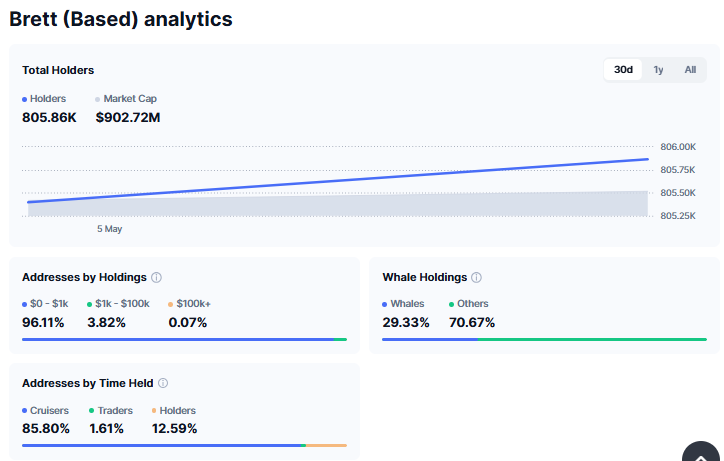Click the green Others segment of Whale bar
The width and height of the screenshot is (724, 461).
(x=592, y=340)
